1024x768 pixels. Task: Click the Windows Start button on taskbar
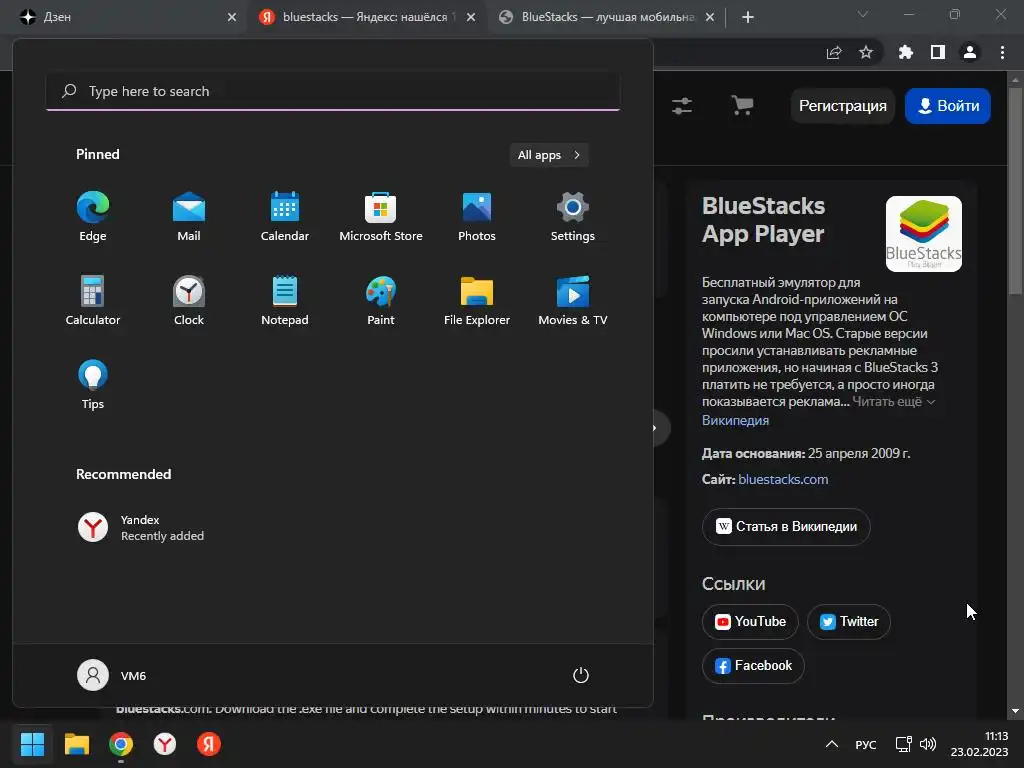click(x=32, y=744)
